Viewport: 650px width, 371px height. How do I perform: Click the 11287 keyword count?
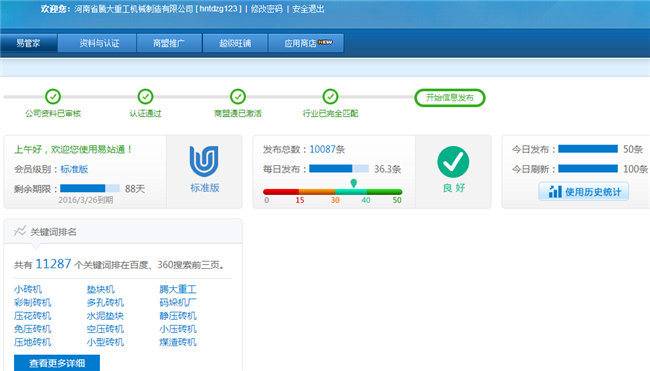(x=53, y=264)
